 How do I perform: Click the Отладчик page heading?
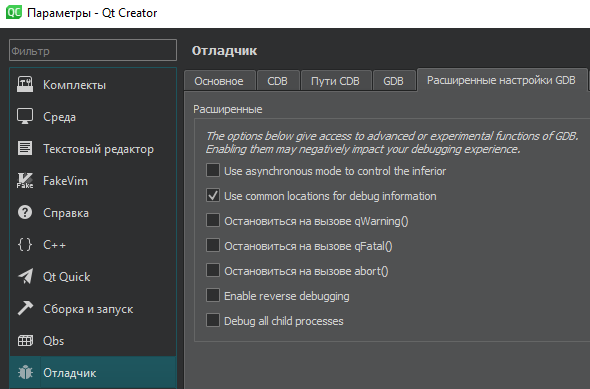tap(224, 50)
